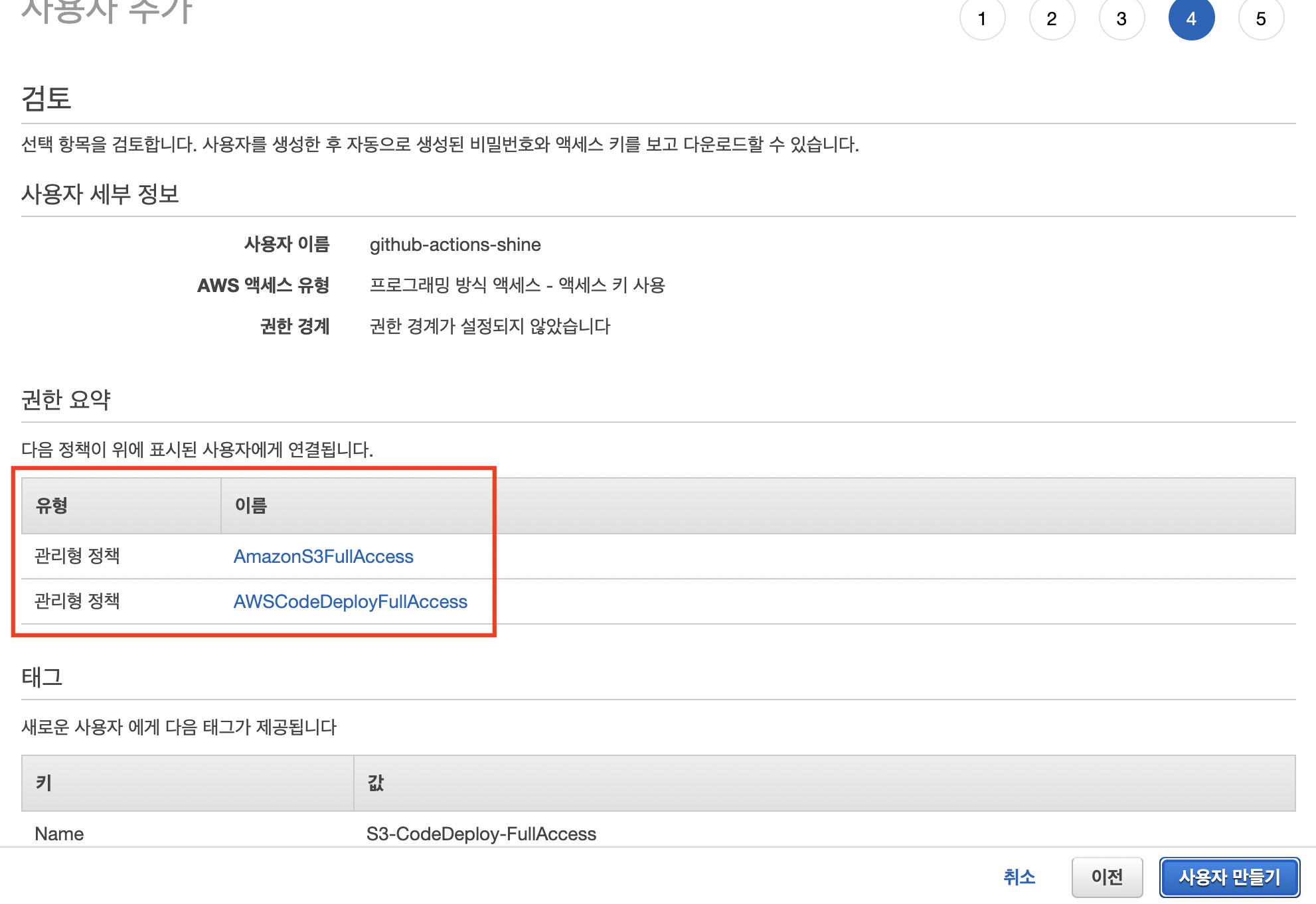Click the 이름 column header

pos(251,506)
